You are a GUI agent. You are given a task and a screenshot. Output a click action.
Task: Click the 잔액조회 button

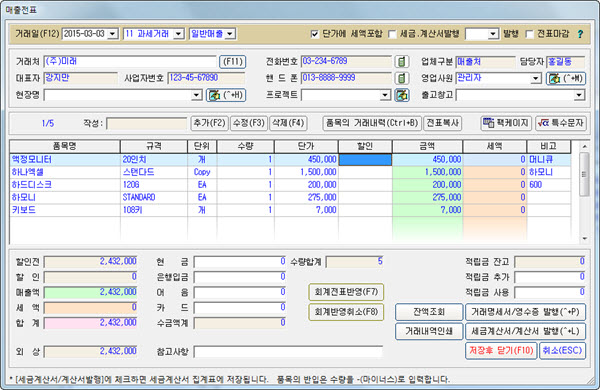(x=429, y=312)
